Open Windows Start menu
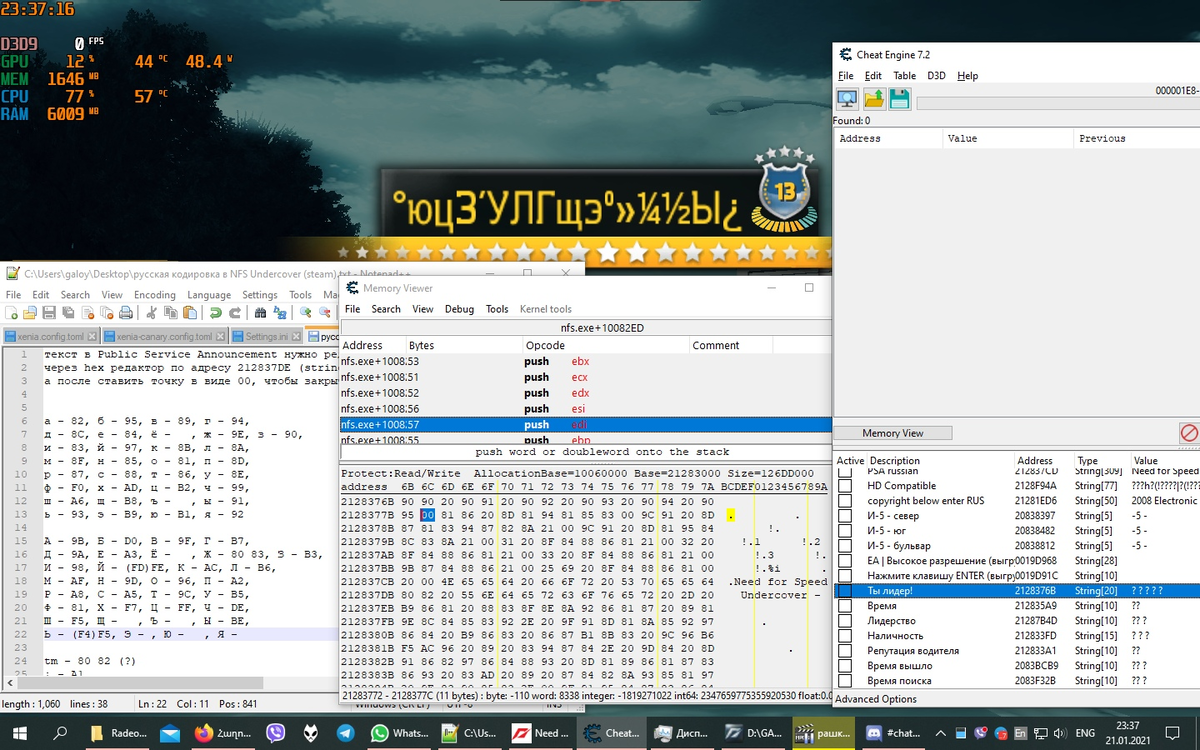The width and height of the screenshot is (1200, 750). [21, 733]
